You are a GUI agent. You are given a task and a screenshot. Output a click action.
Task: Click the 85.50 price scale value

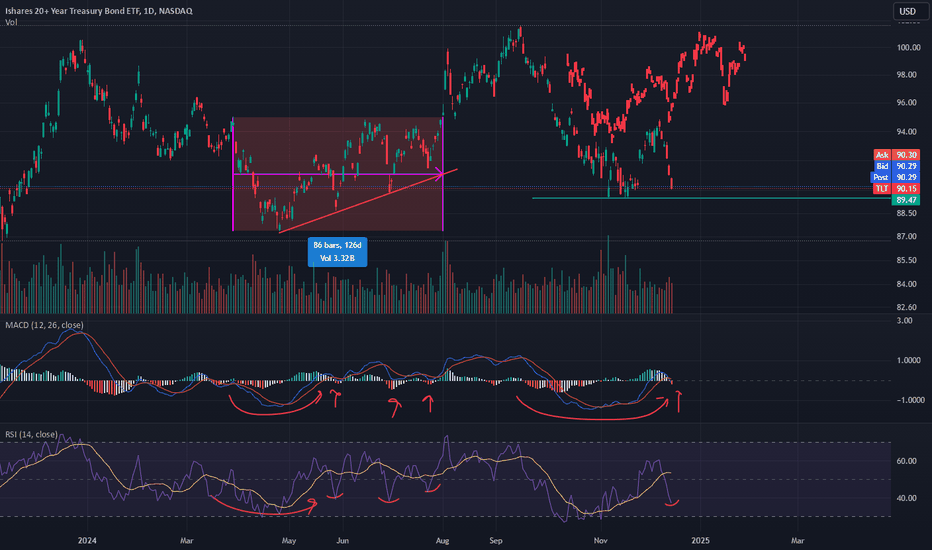pos(908,260)
